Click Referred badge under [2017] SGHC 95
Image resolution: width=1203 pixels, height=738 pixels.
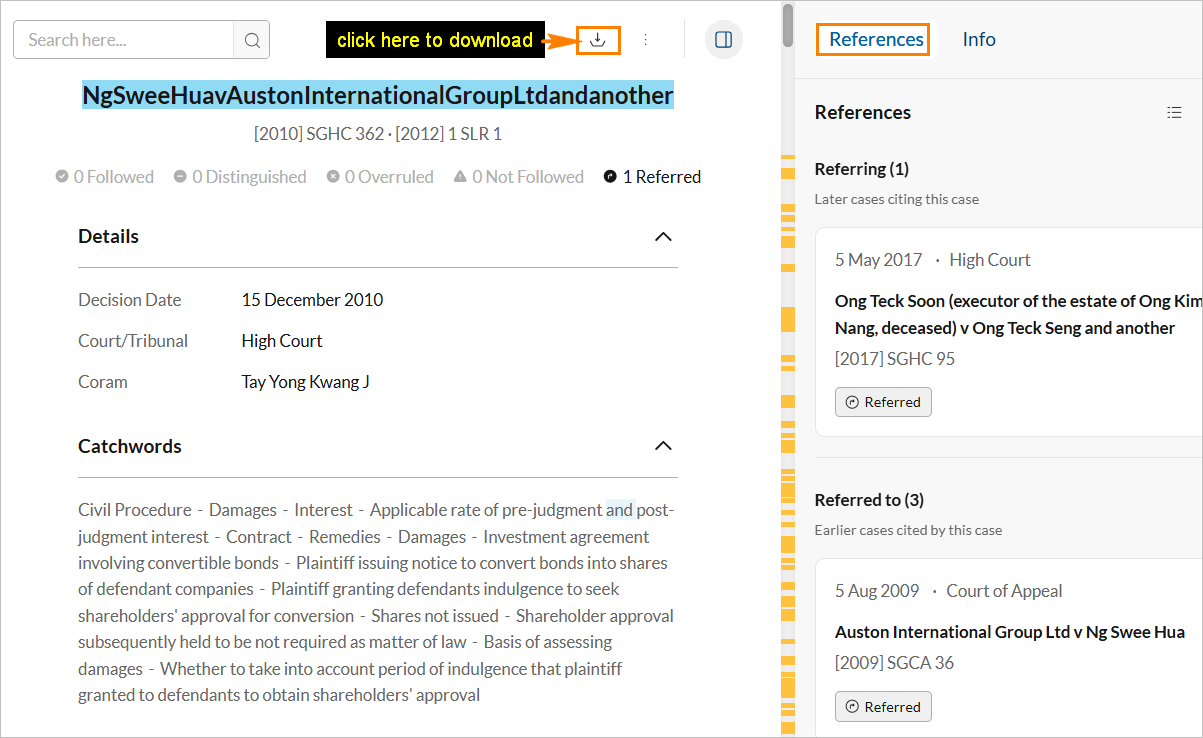point(883,402)
